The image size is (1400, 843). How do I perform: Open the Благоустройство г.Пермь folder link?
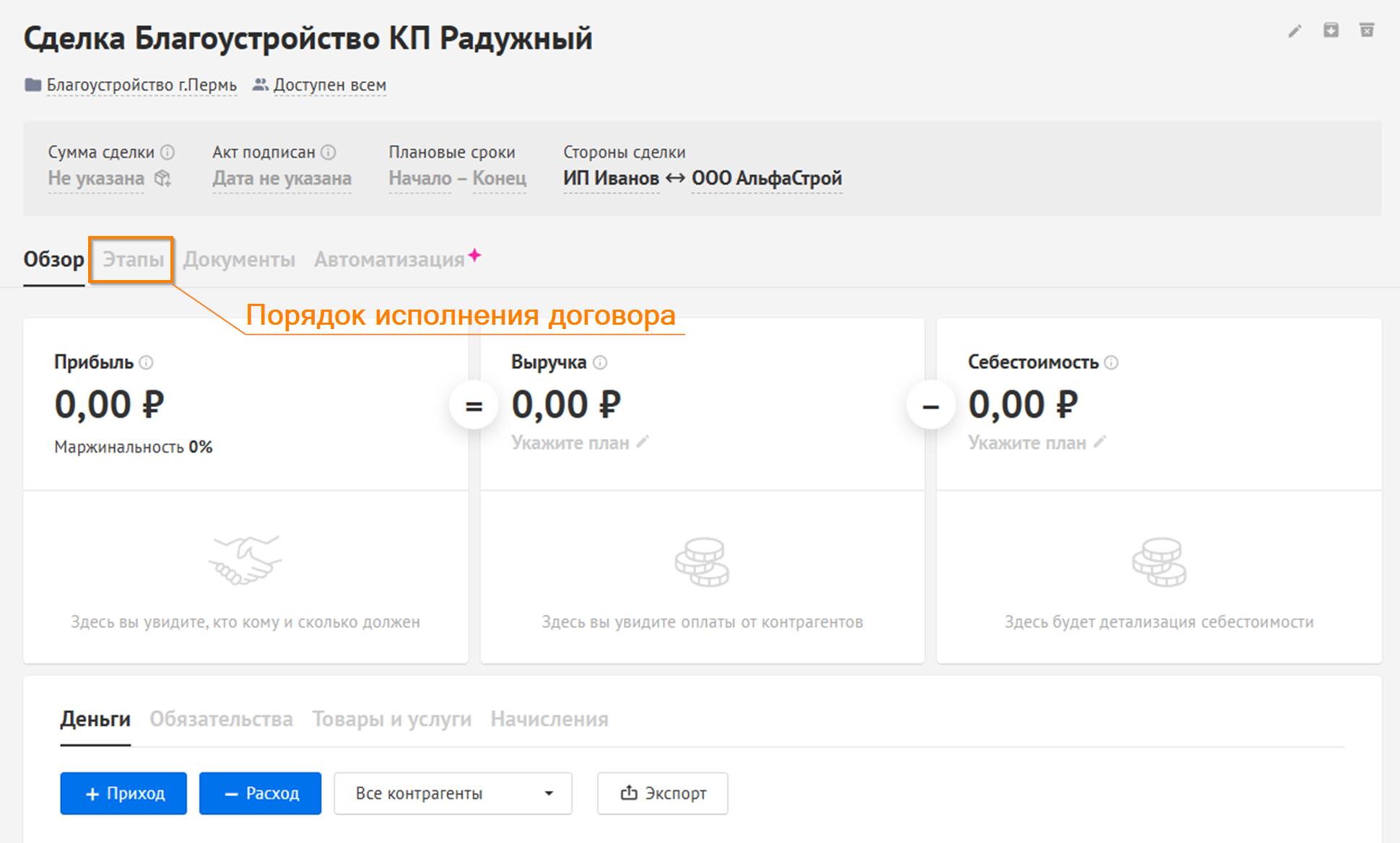(142, 85)
